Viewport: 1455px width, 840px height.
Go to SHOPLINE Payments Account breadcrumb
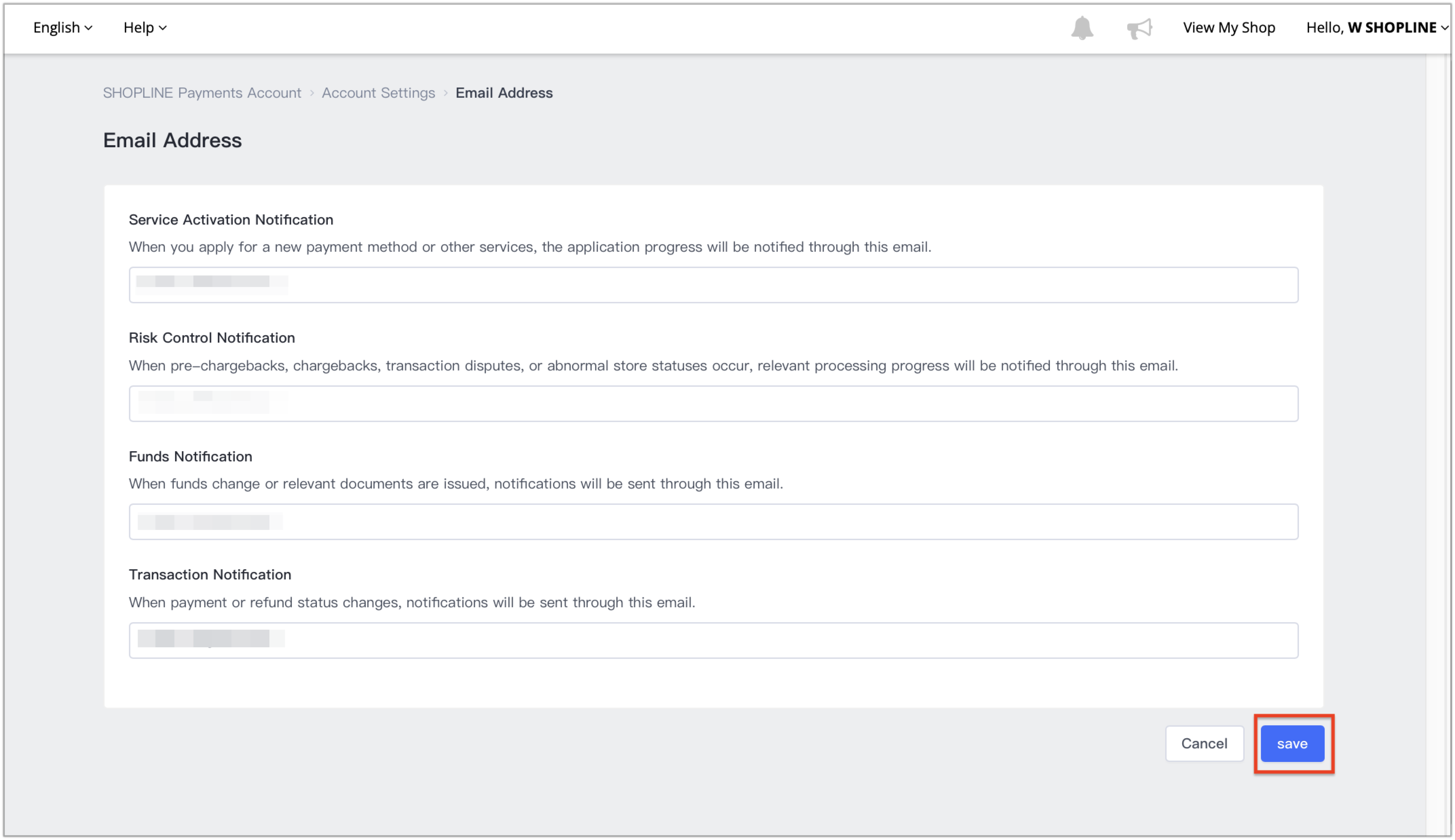pos(202,93)
